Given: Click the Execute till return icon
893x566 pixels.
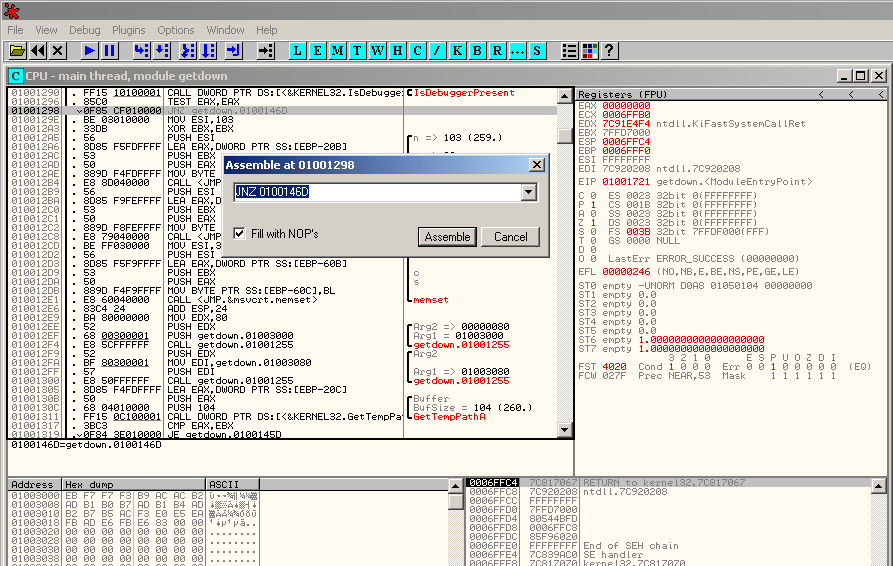Looking at the screenshot, I should 234,50.
